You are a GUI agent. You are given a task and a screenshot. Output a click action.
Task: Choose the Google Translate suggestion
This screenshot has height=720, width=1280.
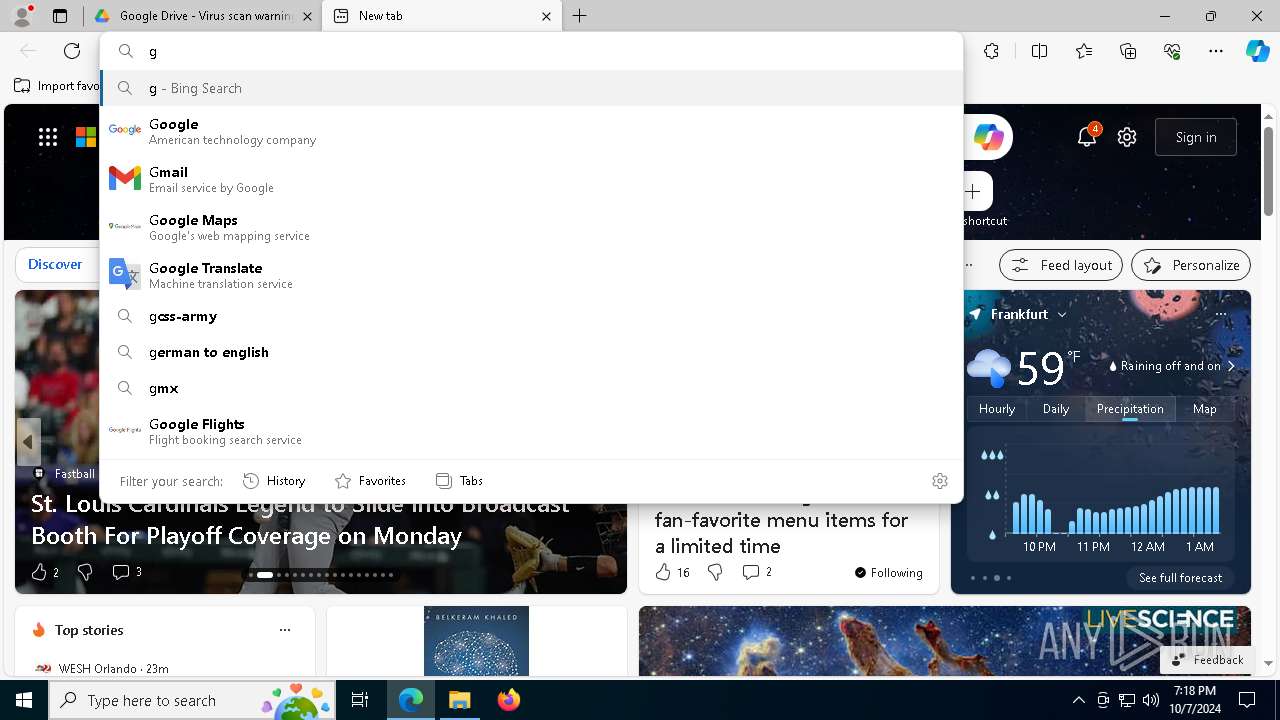tap(532, 275)
